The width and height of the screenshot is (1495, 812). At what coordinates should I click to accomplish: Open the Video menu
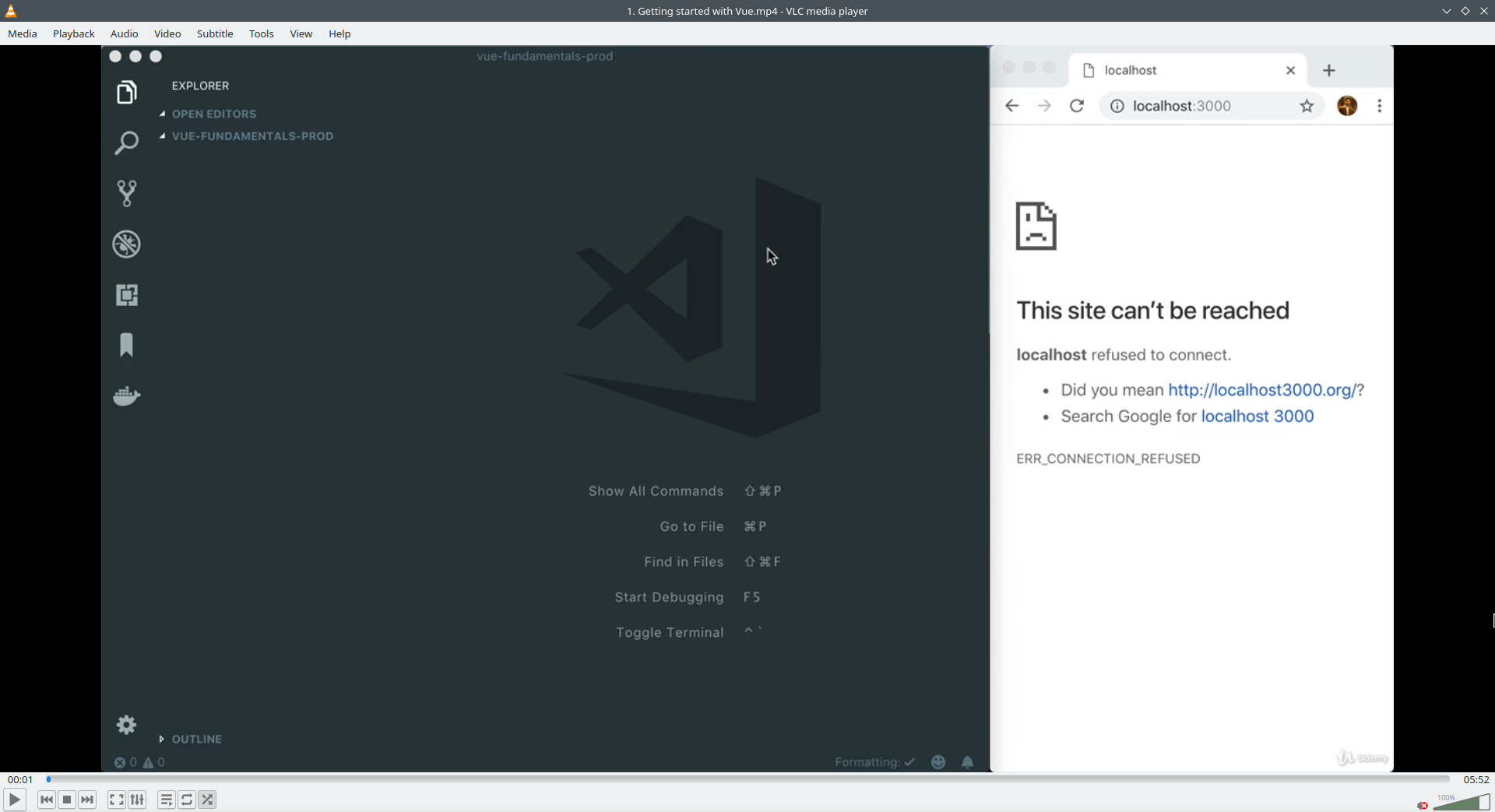pyautogui.click(x=167, y=33)
